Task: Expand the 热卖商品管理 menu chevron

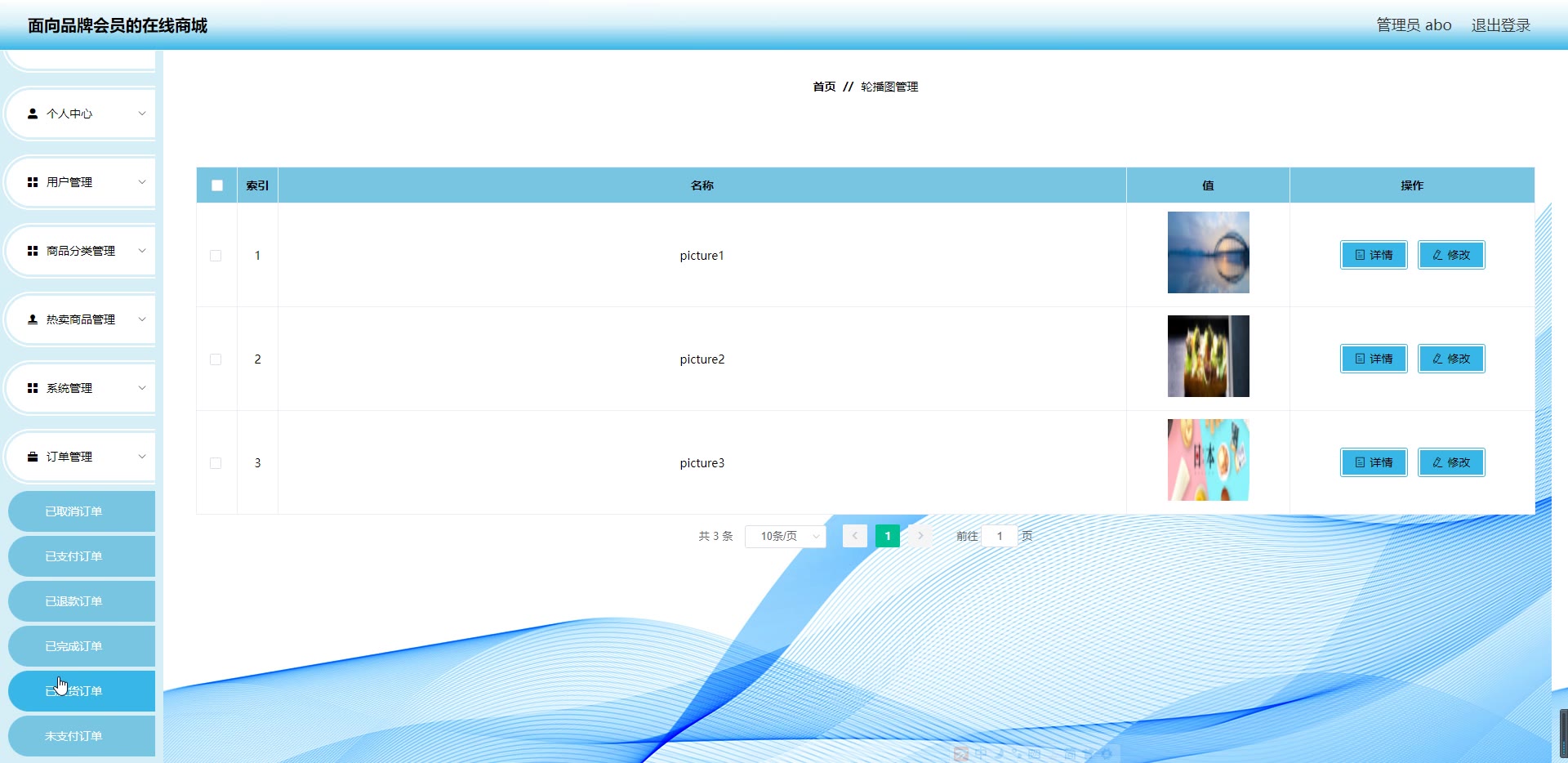Action: coord(141,319)
